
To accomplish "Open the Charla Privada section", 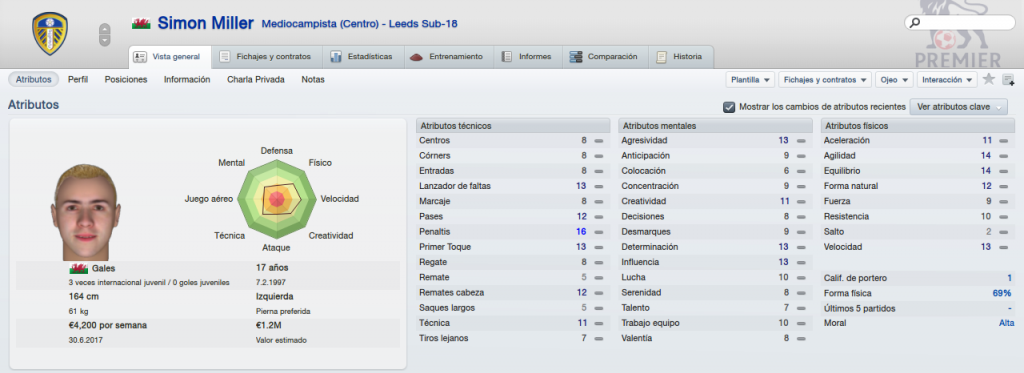I will pos(255,80).
